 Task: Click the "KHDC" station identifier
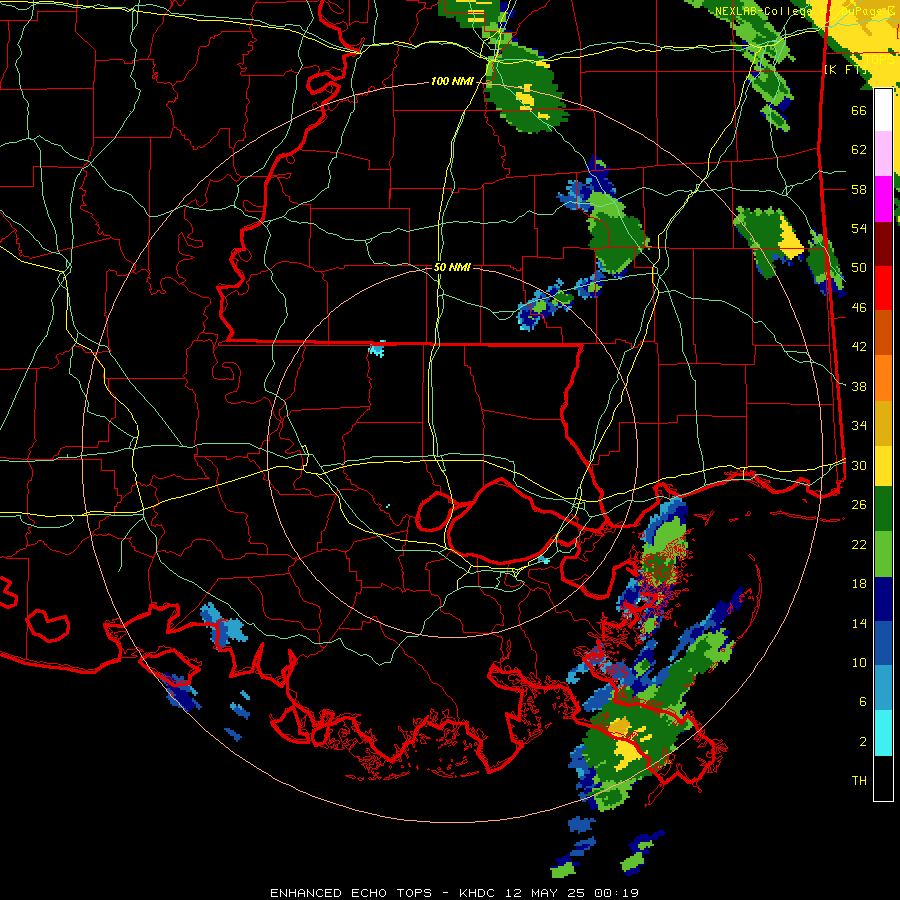tap(477, 893)
